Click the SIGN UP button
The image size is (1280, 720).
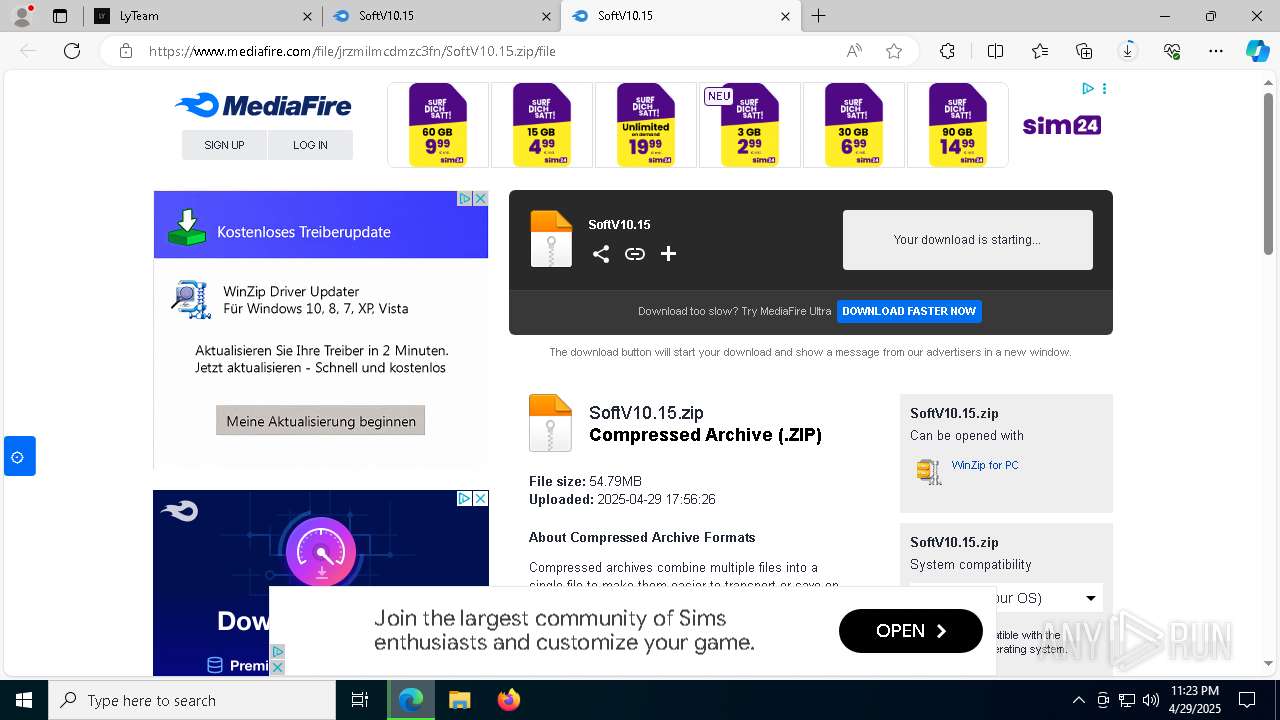click(x=224, y=145)
